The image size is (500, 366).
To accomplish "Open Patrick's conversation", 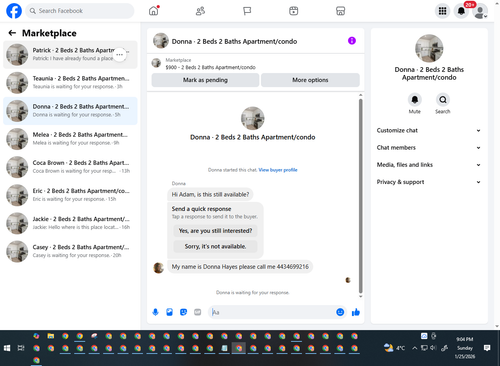I will point(70,55).
